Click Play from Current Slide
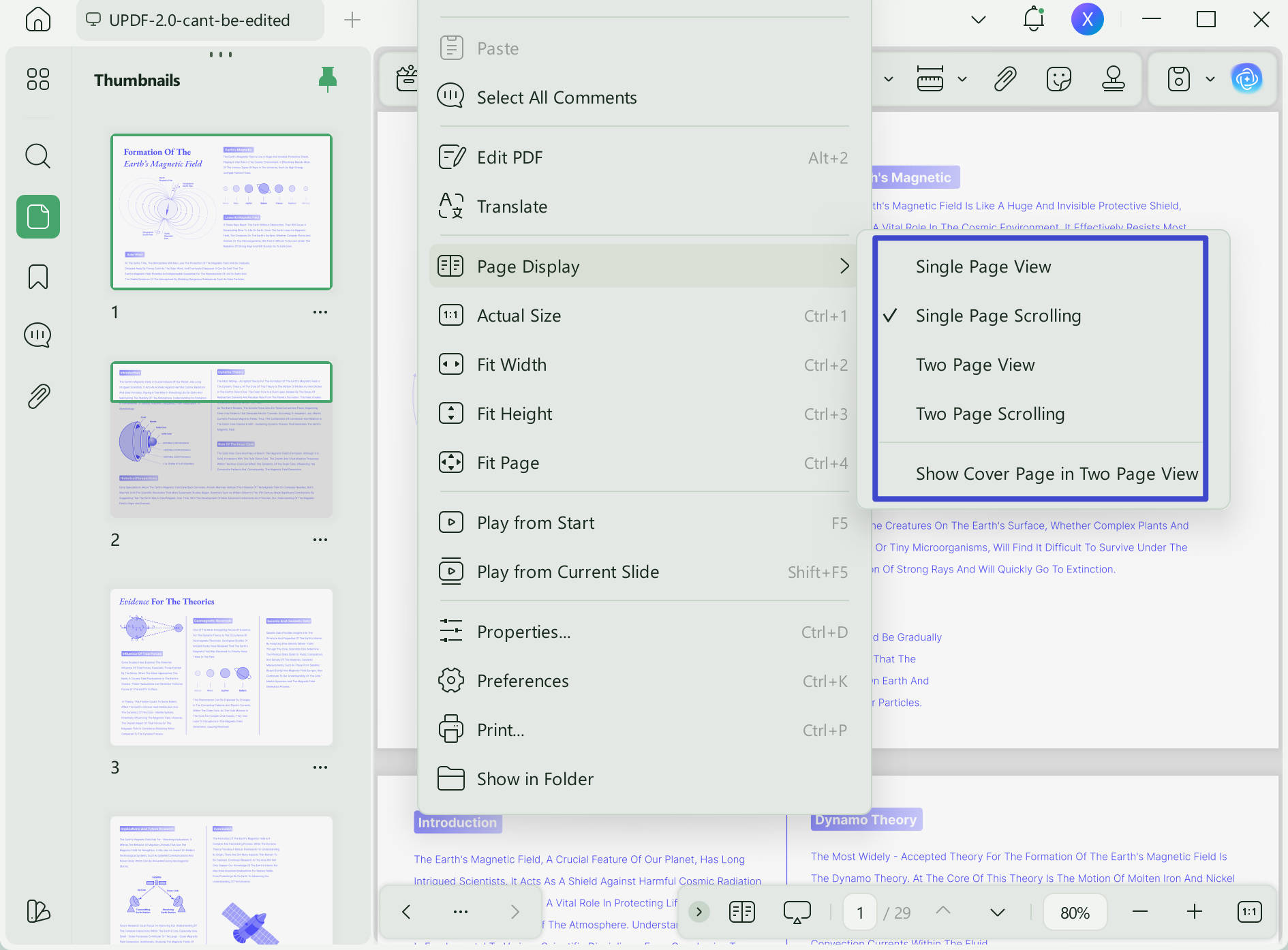The image size is (1288, 950). click(x=644, y=572)
